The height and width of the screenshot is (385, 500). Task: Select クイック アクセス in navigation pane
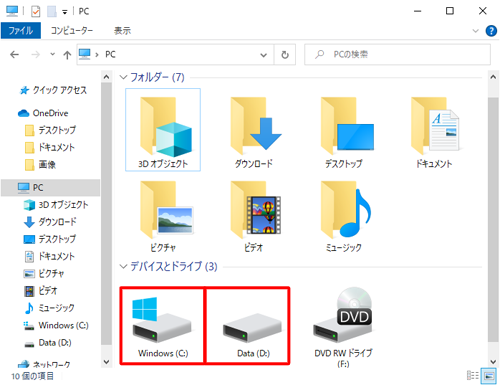tap(53, 90)
